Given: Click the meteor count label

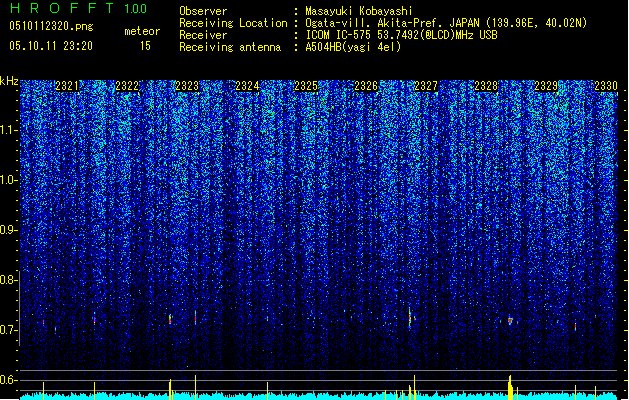Looking at the screenshot, I should (142, 31).
